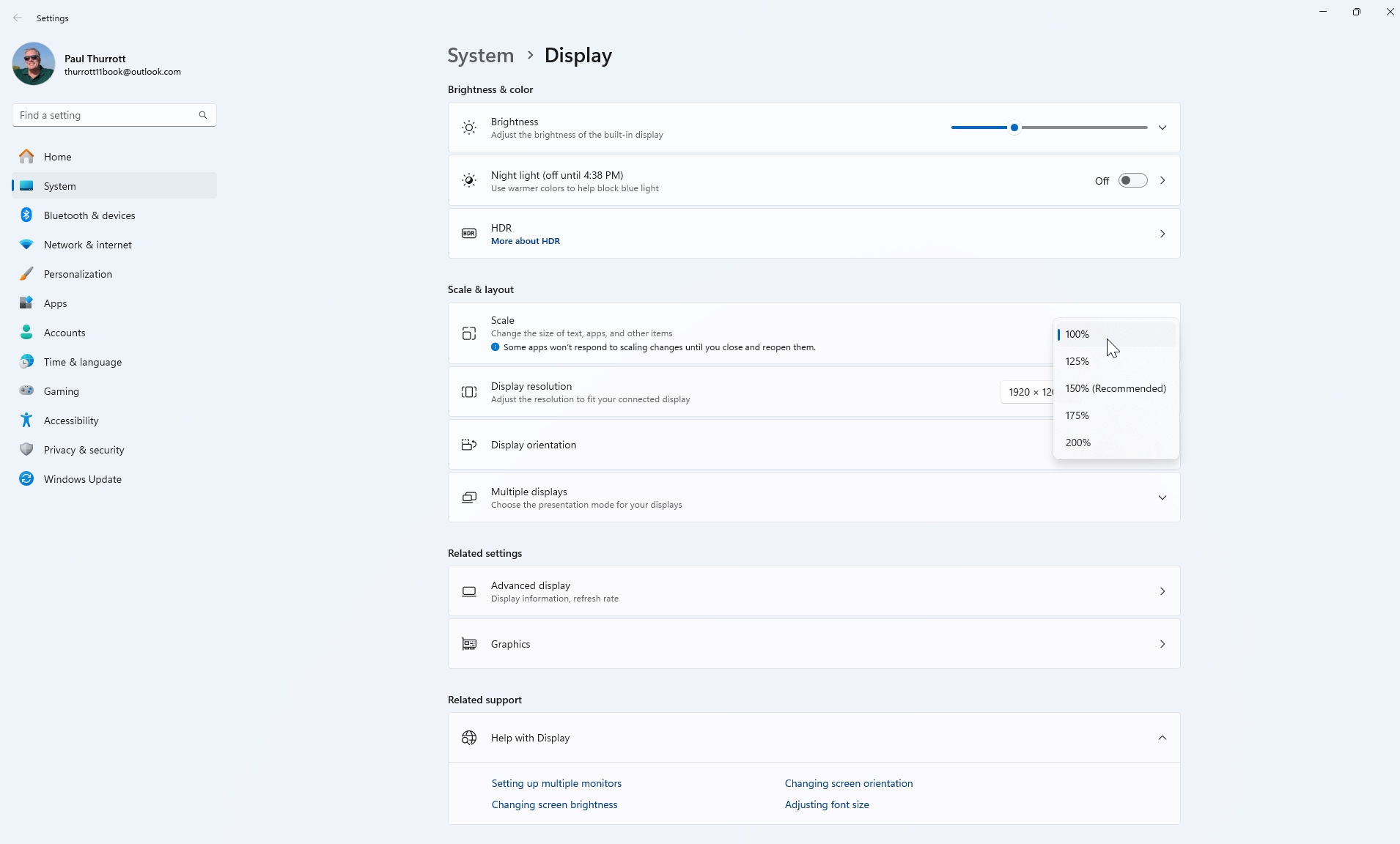
Task: Click the back arrow in the title bar
Action: [x=18, y=18]
